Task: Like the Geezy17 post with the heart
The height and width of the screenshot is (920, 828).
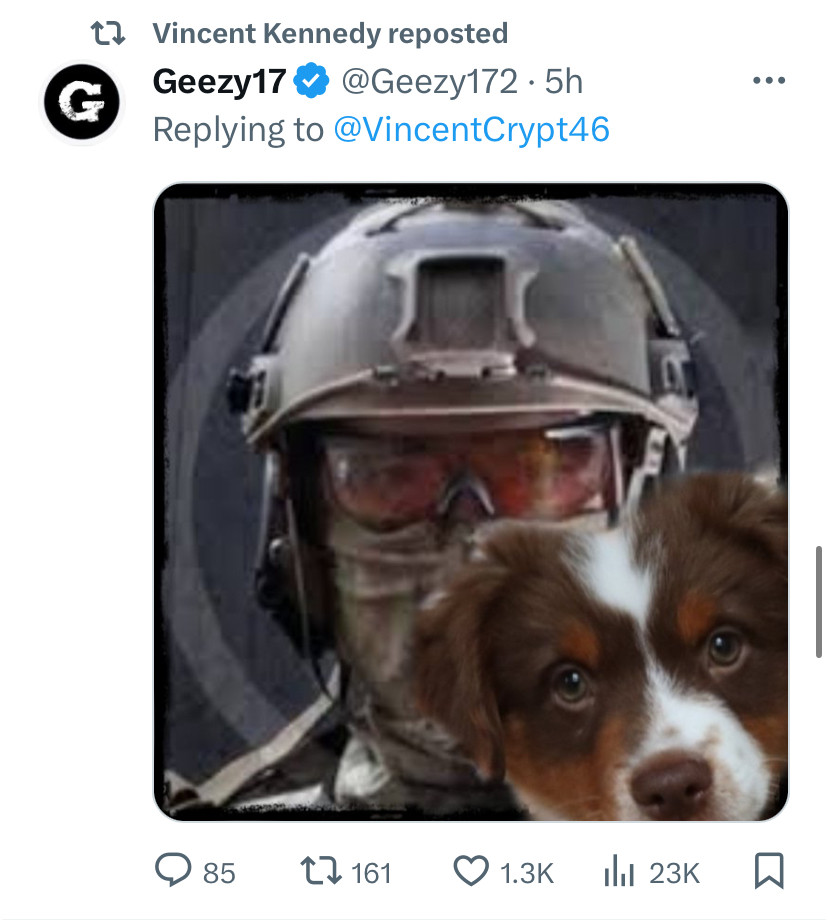Action: tap(471, 872)
